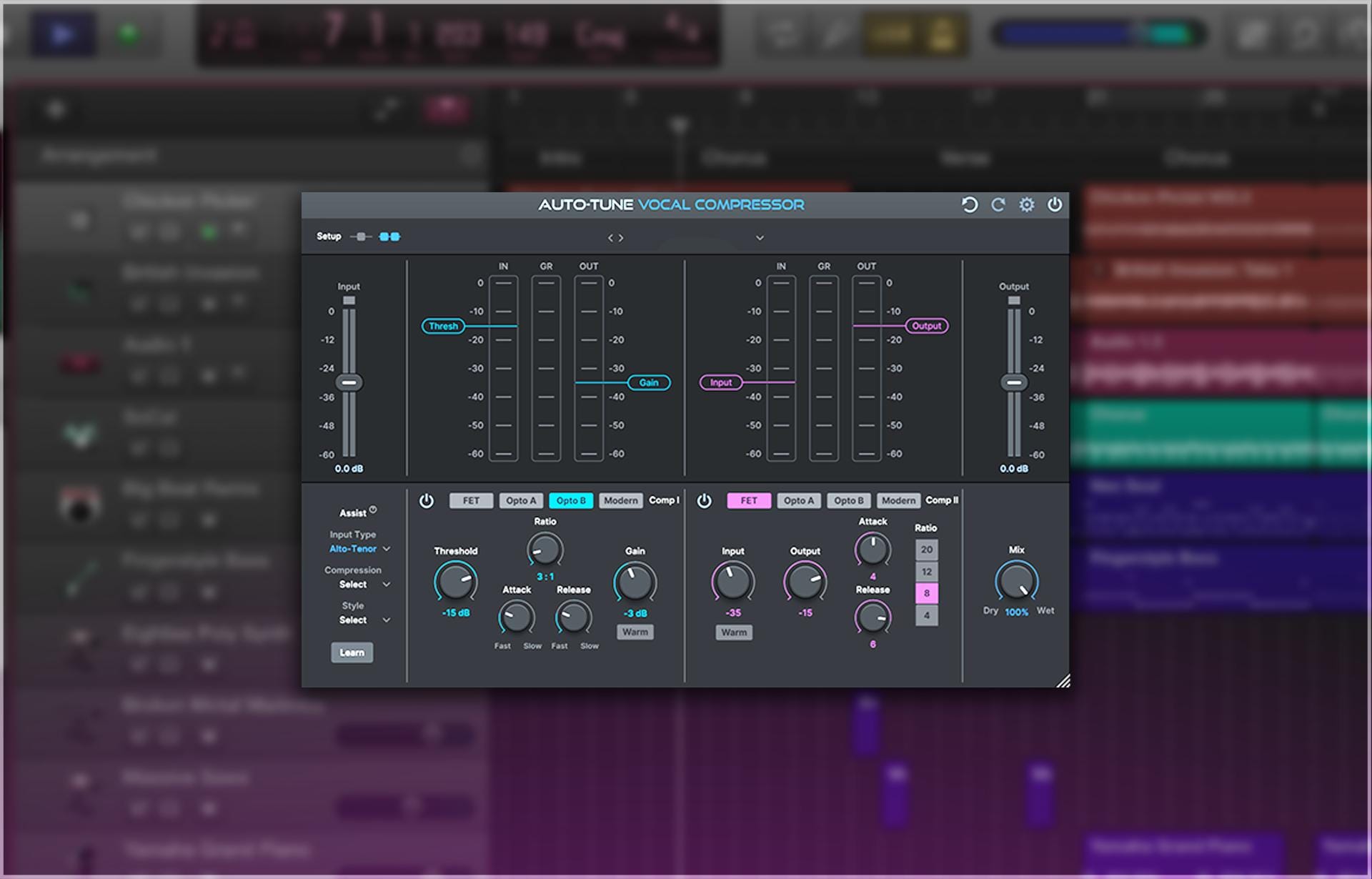Select FET mode for Comp II

click(749, 501)
